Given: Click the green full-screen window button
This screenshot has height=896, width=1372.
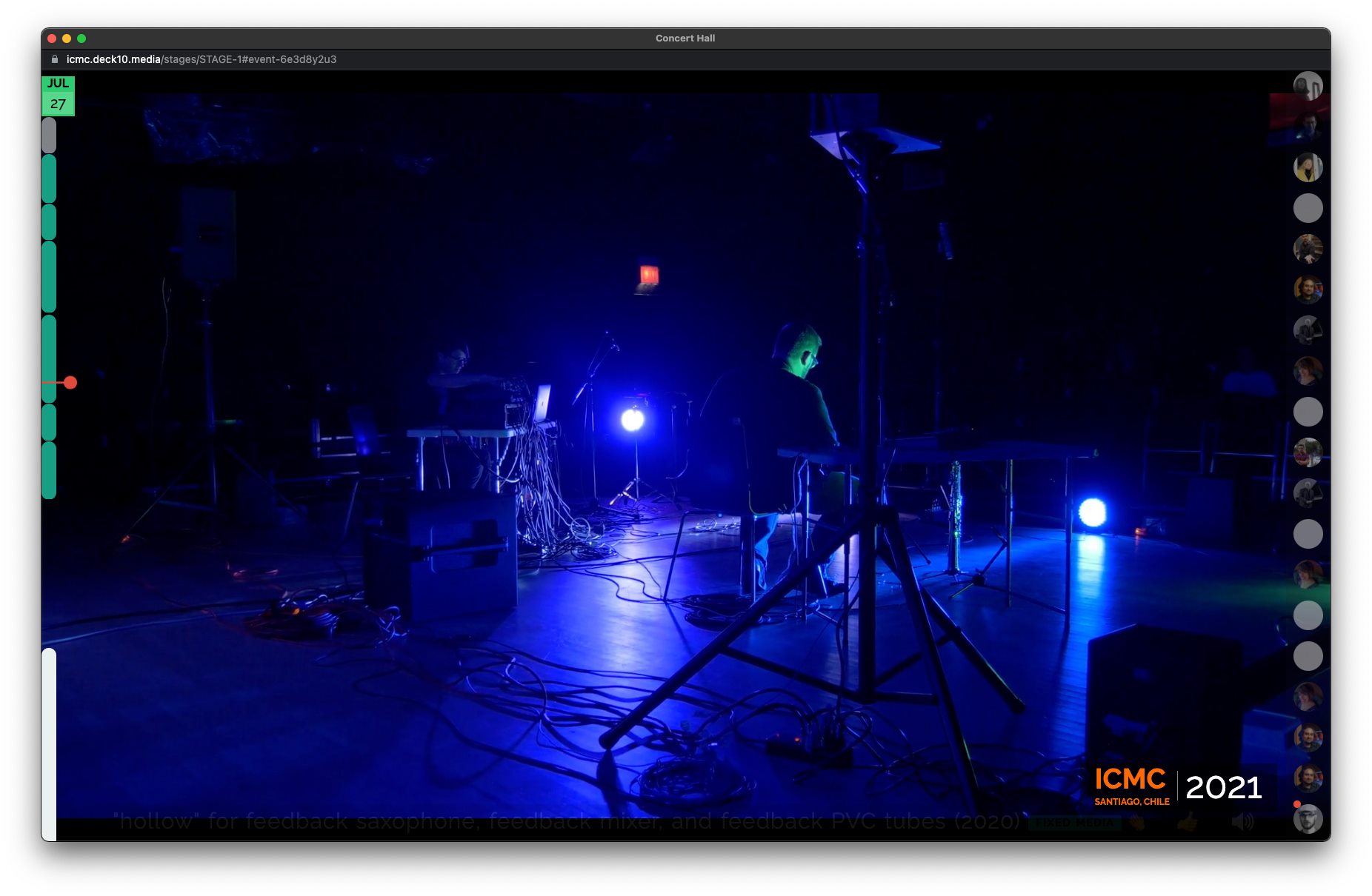Looking at the screenshot, I should tap(81, 39).
